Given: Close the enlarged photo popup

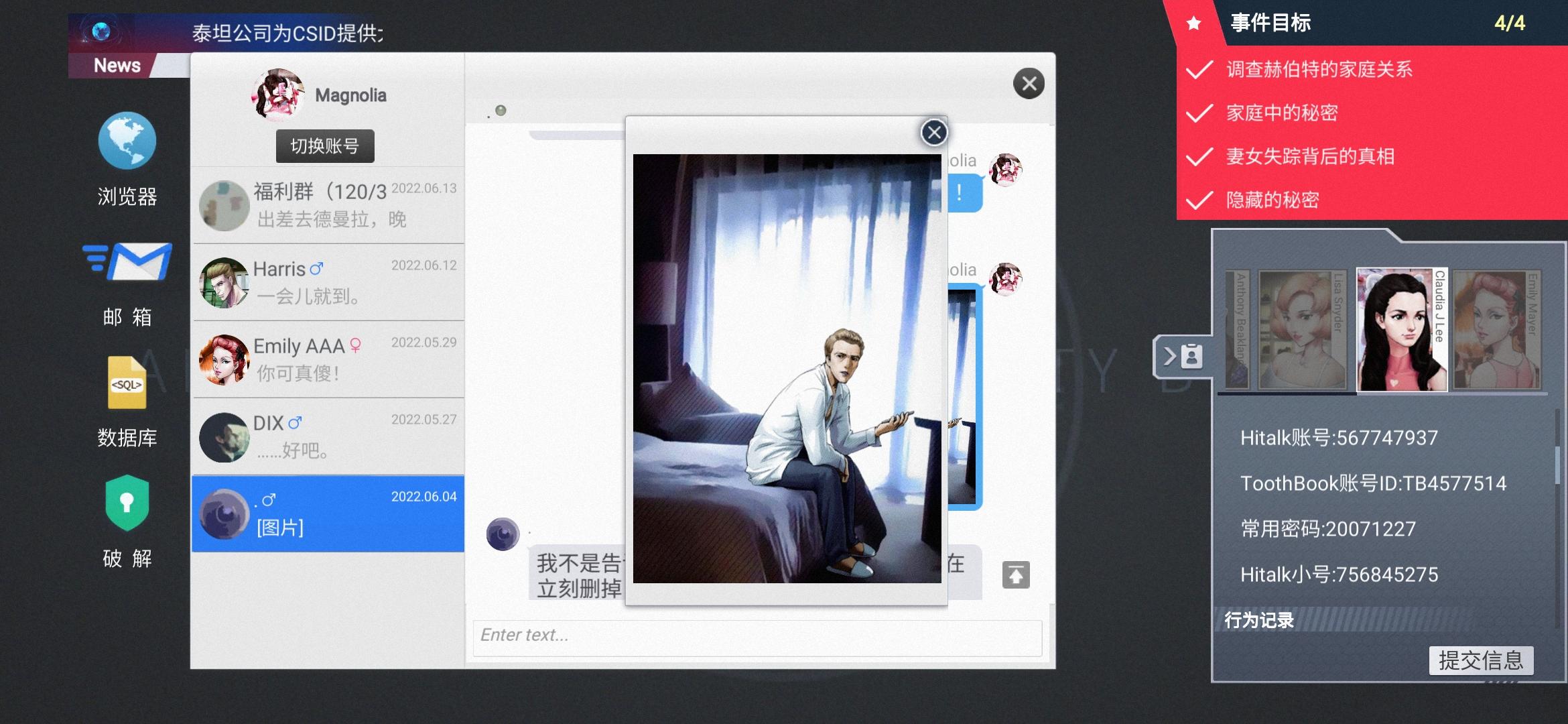Looking at the screenshot, I should point(933,133).
